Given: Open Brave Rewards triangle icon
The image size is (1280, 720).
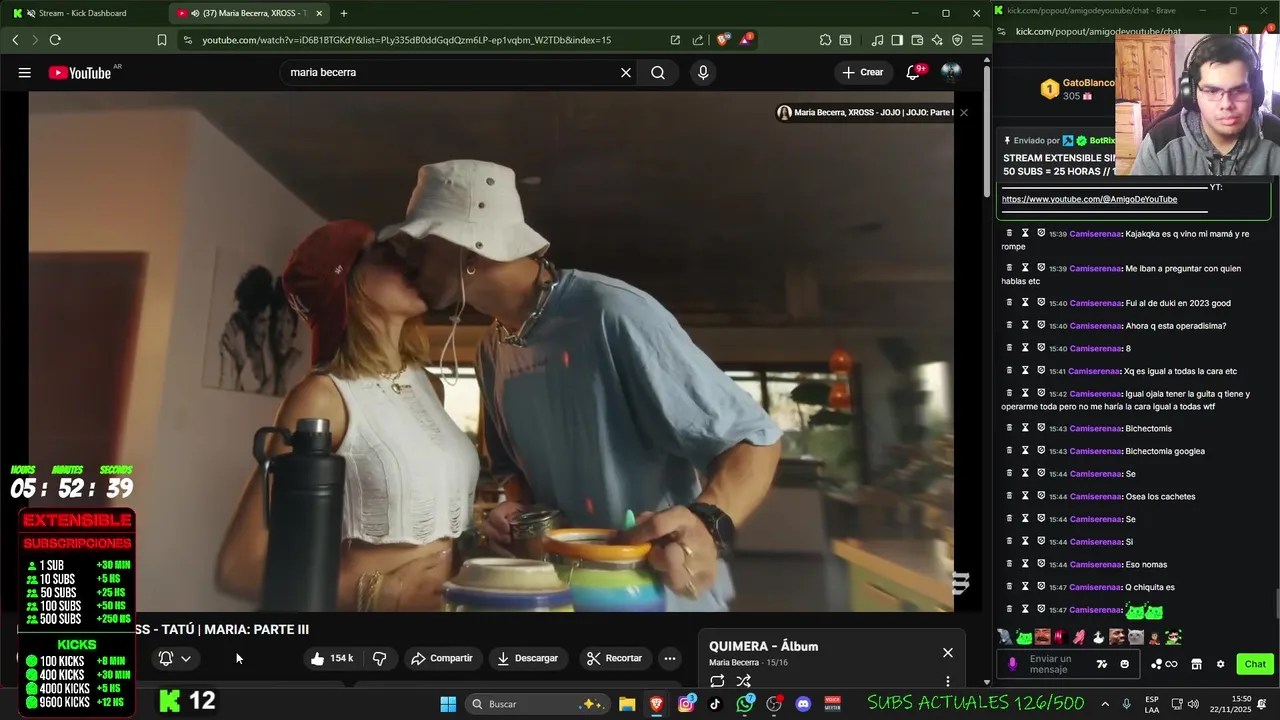Looking at the screenshot, I should (745, 40).
